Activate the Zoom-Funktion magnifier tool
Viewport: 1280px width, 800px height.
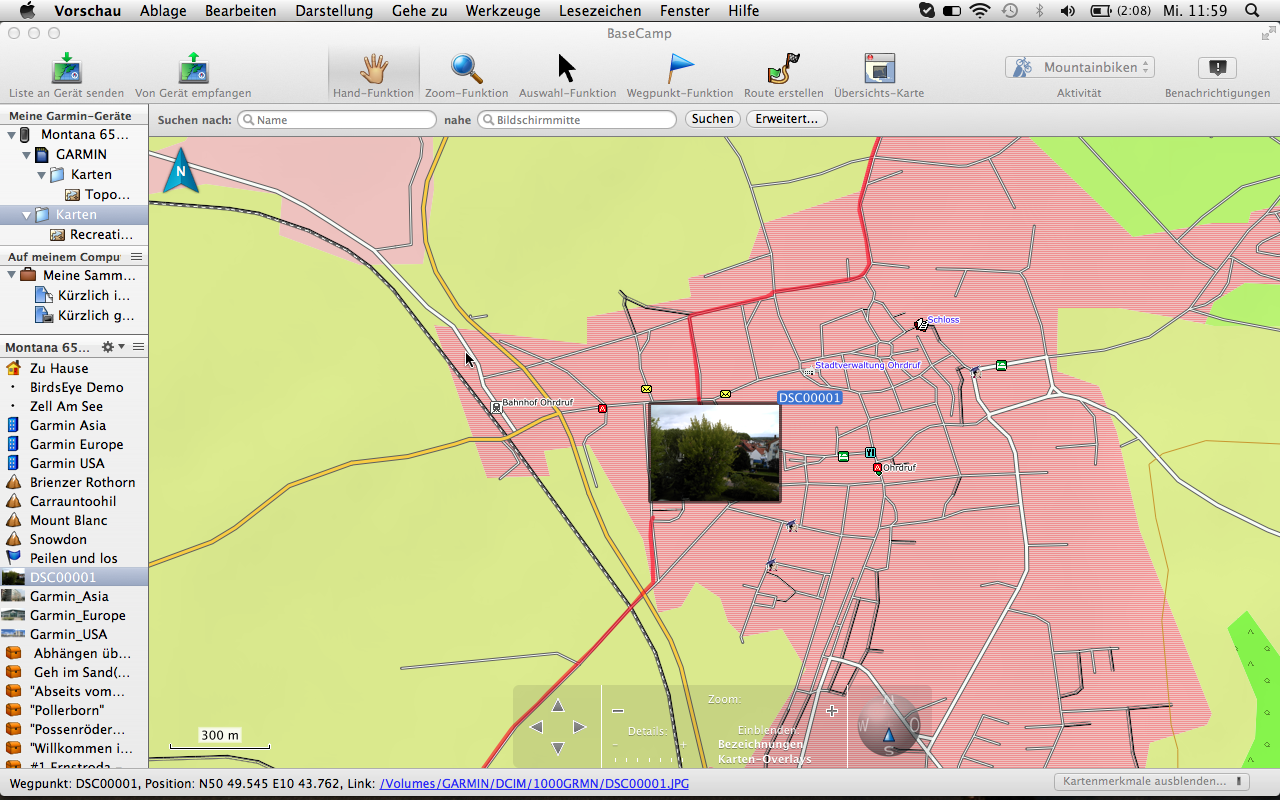tap(466, 70)
